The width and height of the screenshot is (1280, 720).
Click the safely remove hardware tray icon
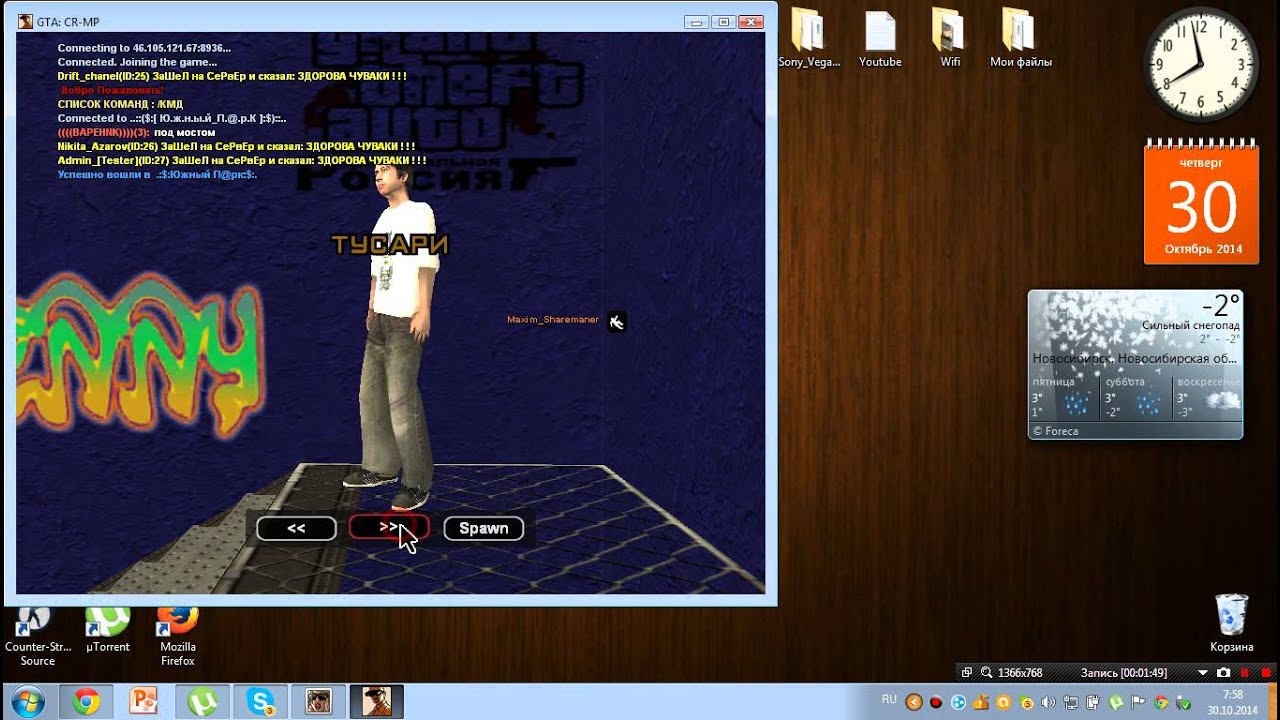point(1183,702)
